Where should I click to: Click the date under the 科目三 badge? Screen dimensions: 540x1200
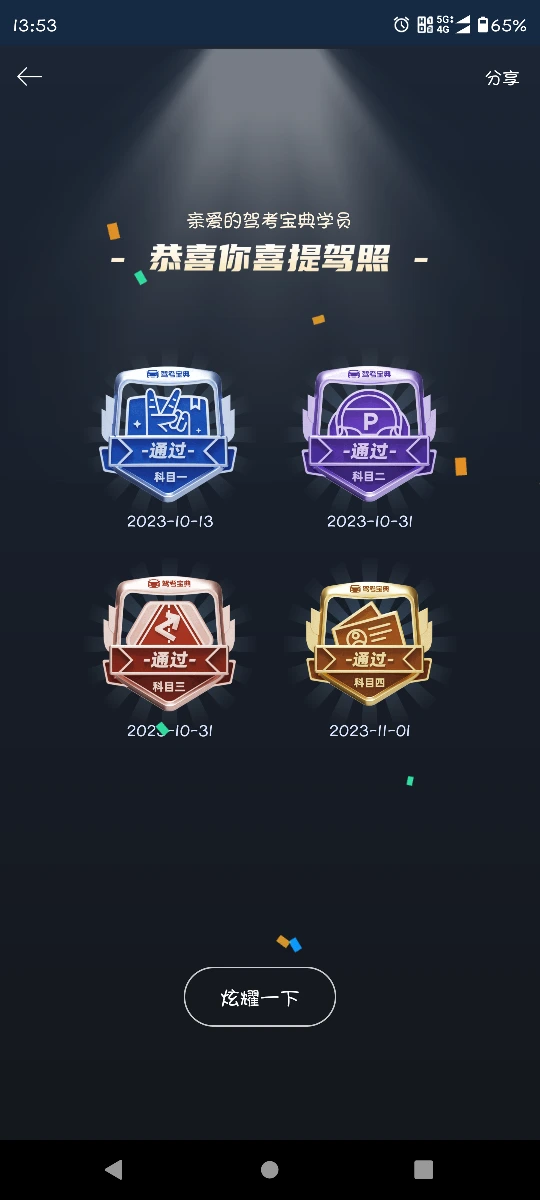(x=170, y=731)
